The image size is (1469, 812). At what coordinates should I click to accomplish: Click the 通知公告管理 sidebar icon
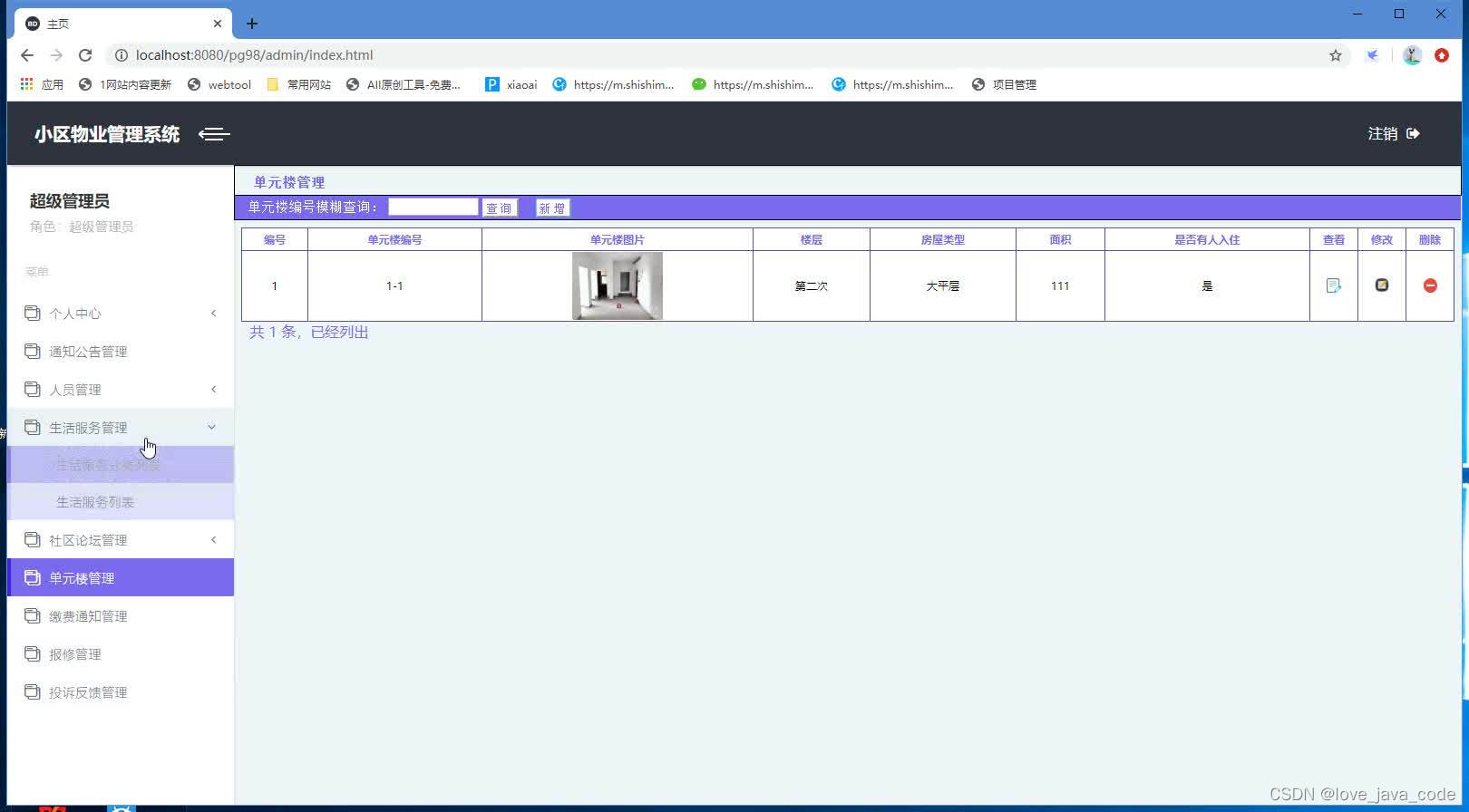click(33, 352)
